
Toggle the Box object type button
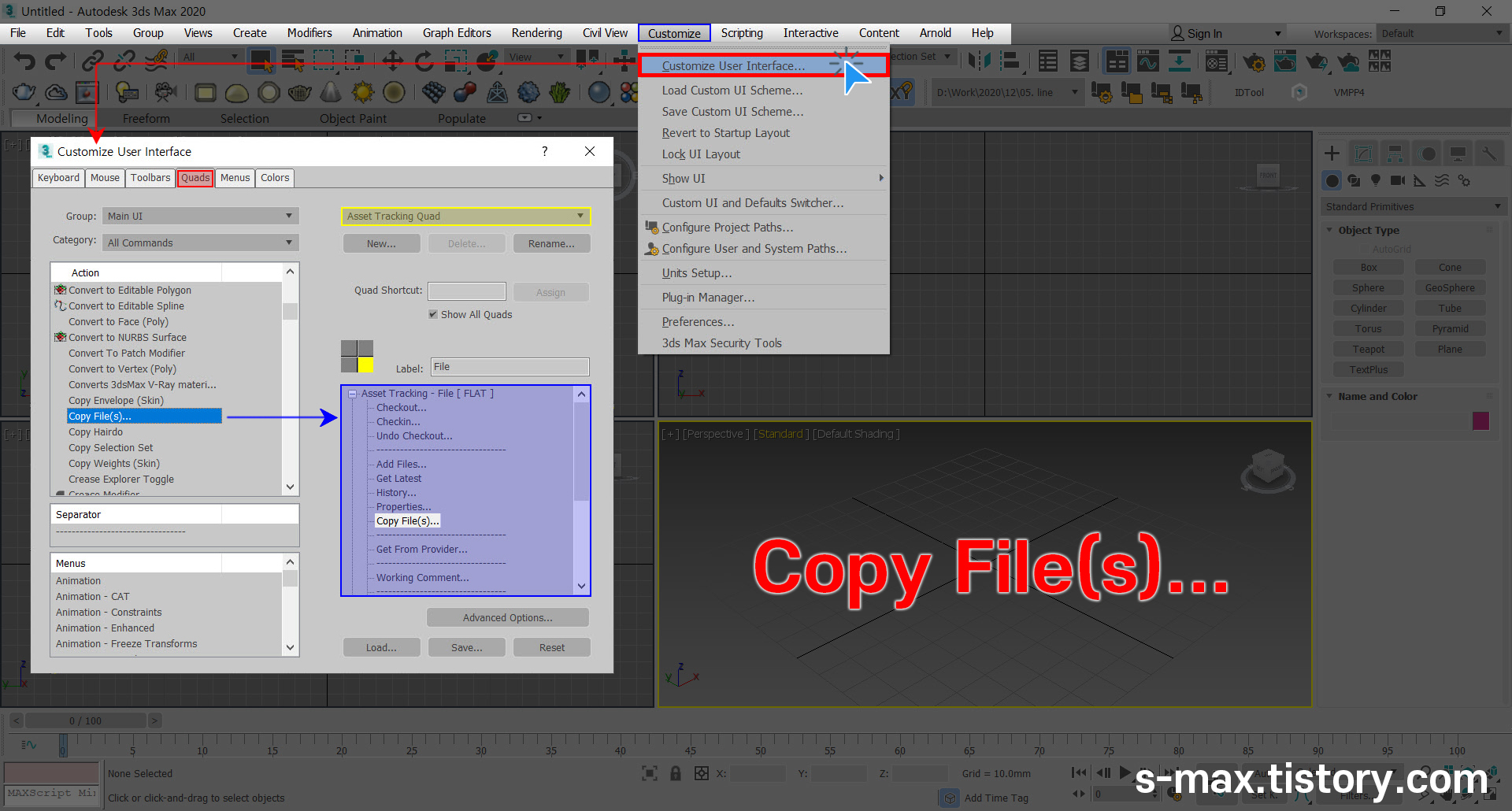coord(1369,268)
